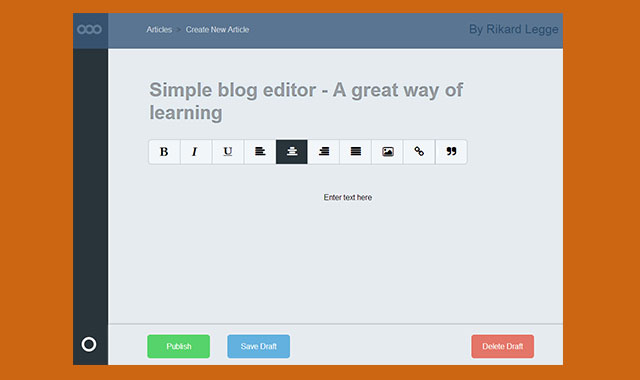Insert a hyperlink with the chain icon
The height and width of the screenshot is (380, 640).
pos(419,152)
